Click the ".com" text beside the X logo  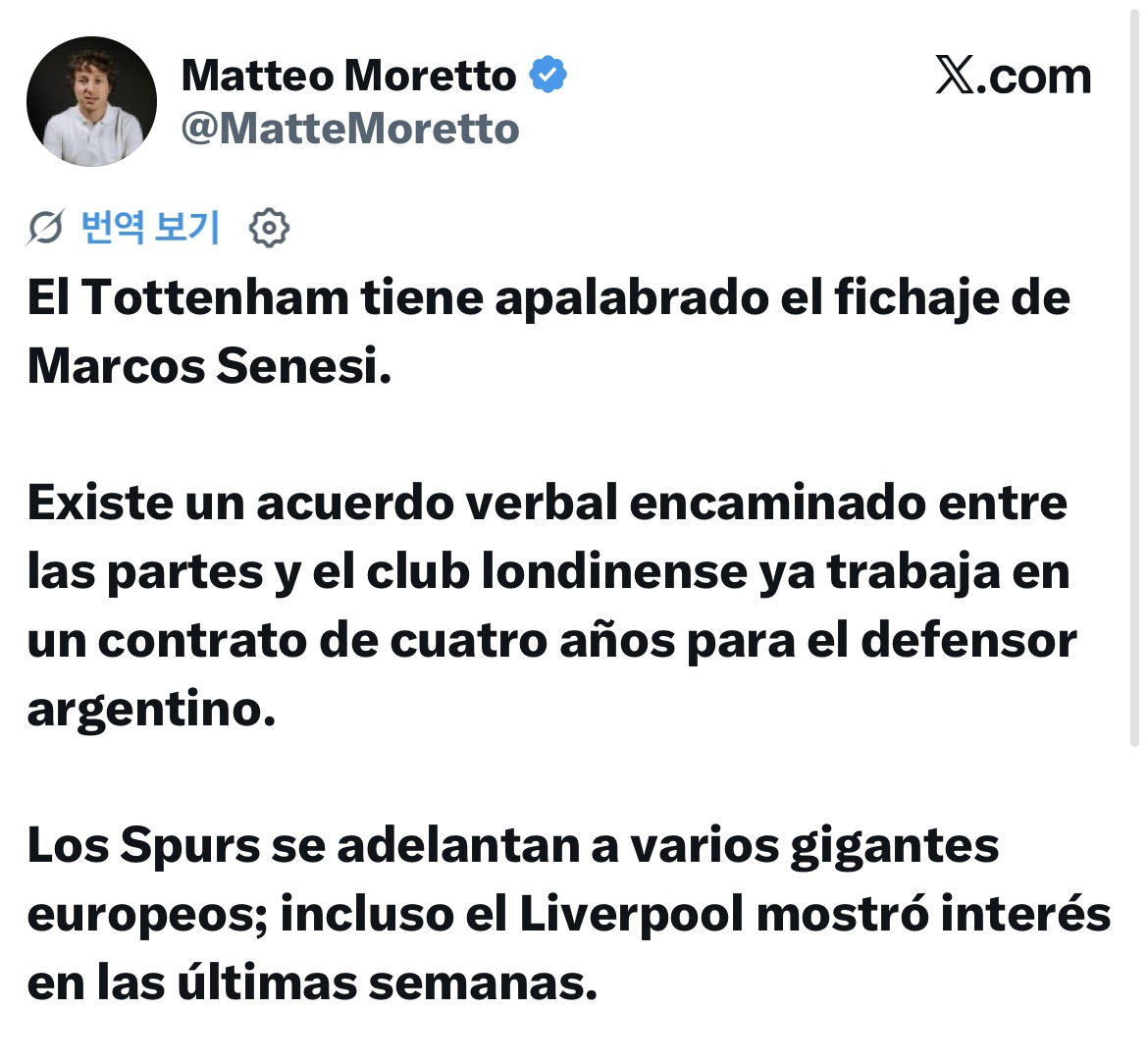click(x=1034, y=77)
